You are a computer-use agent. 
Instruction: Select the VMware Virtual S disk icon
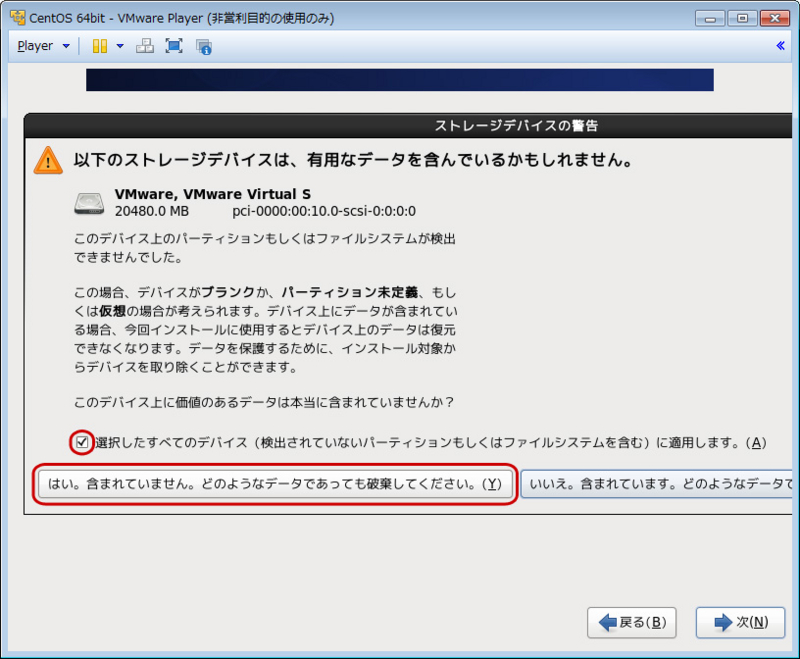89,201
